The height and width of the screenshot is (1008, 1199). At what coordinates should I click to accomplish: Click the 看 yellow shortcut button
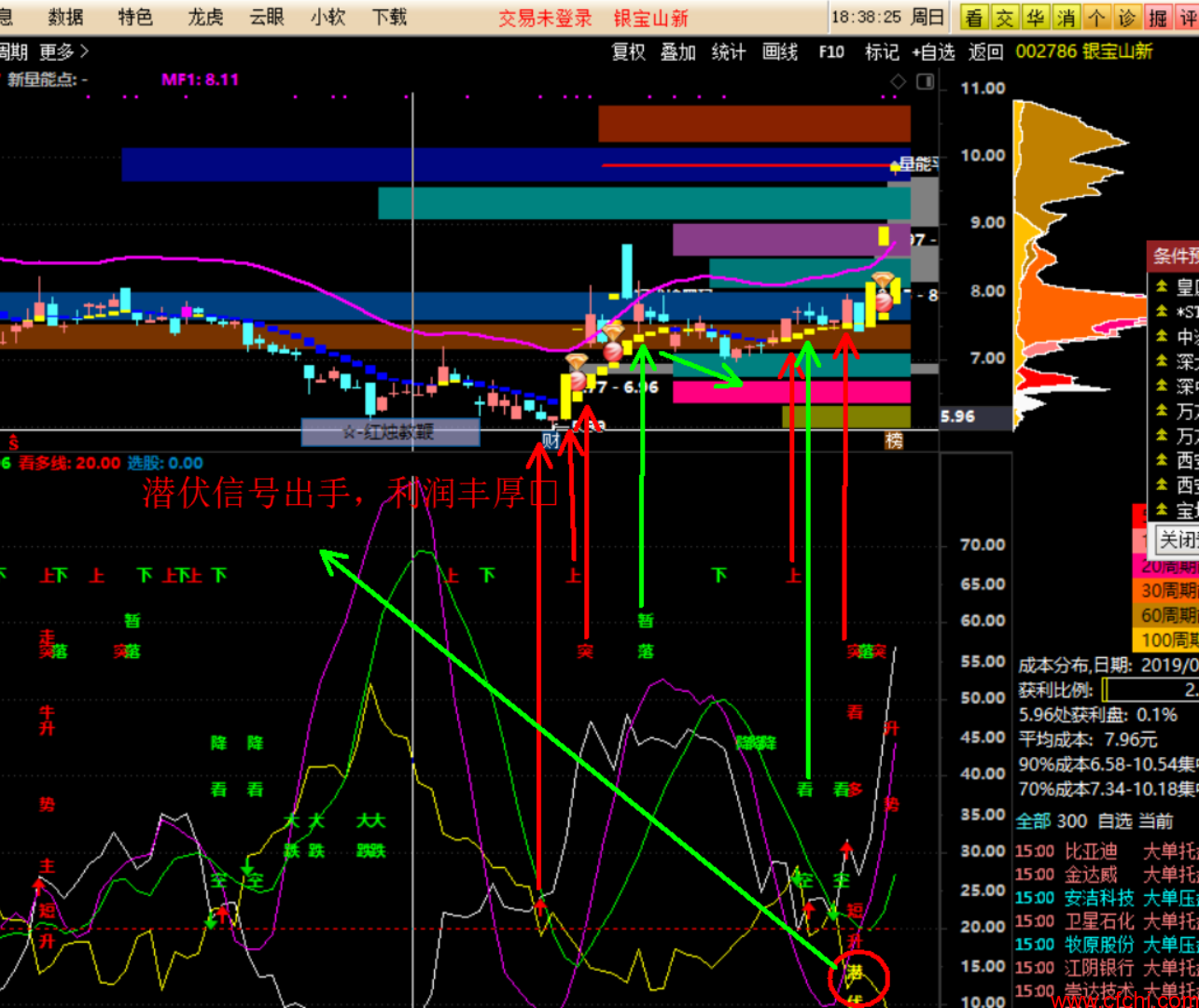(x=974, y=17)
